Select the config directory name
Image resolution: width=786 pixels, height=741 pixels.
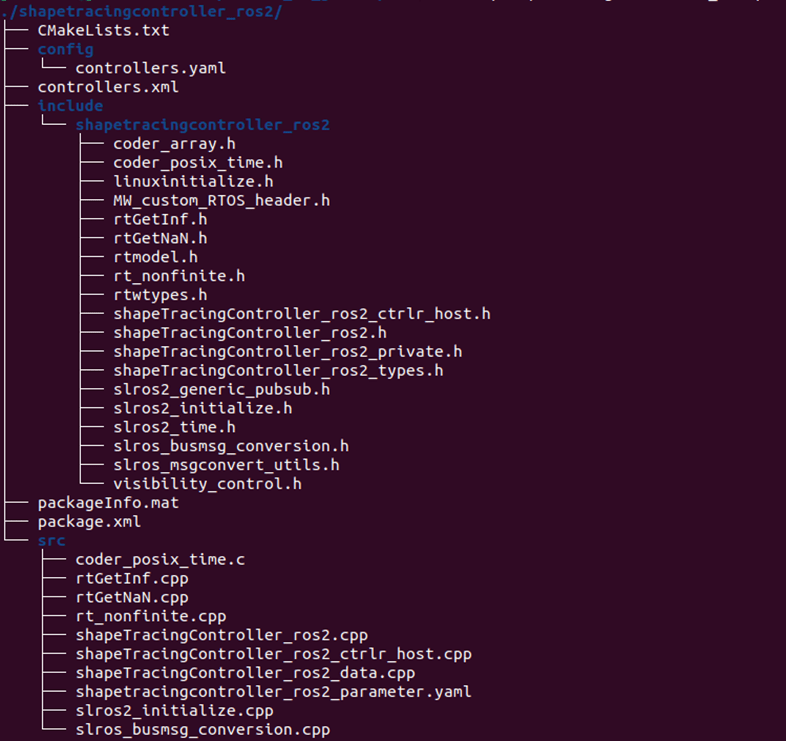65,49
